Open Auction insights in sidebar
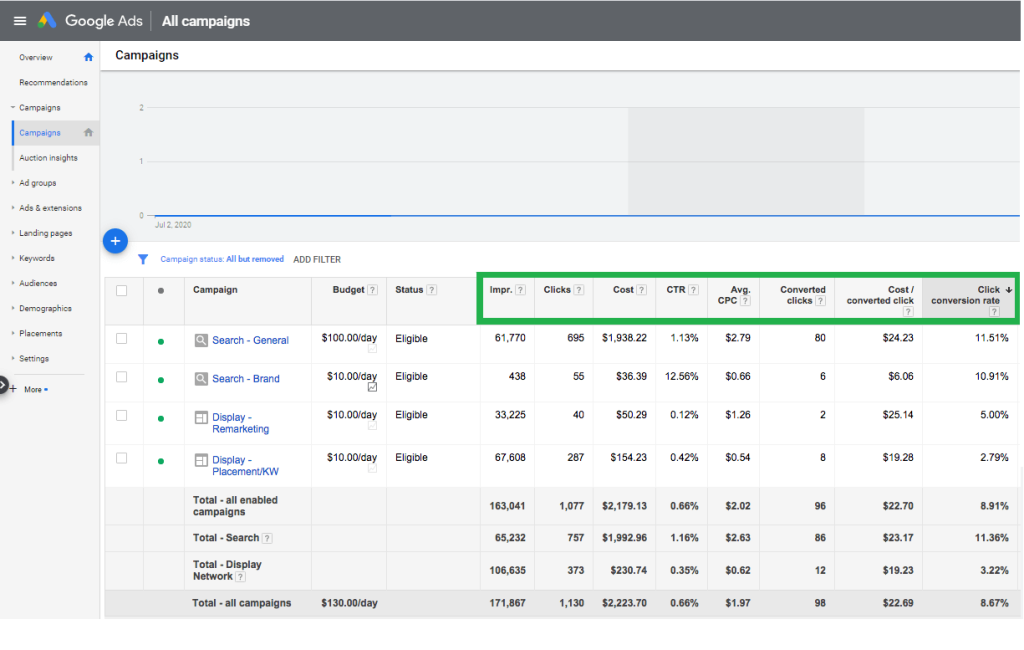This screenshot has width=1024, height=650. [x=48, y=157]
